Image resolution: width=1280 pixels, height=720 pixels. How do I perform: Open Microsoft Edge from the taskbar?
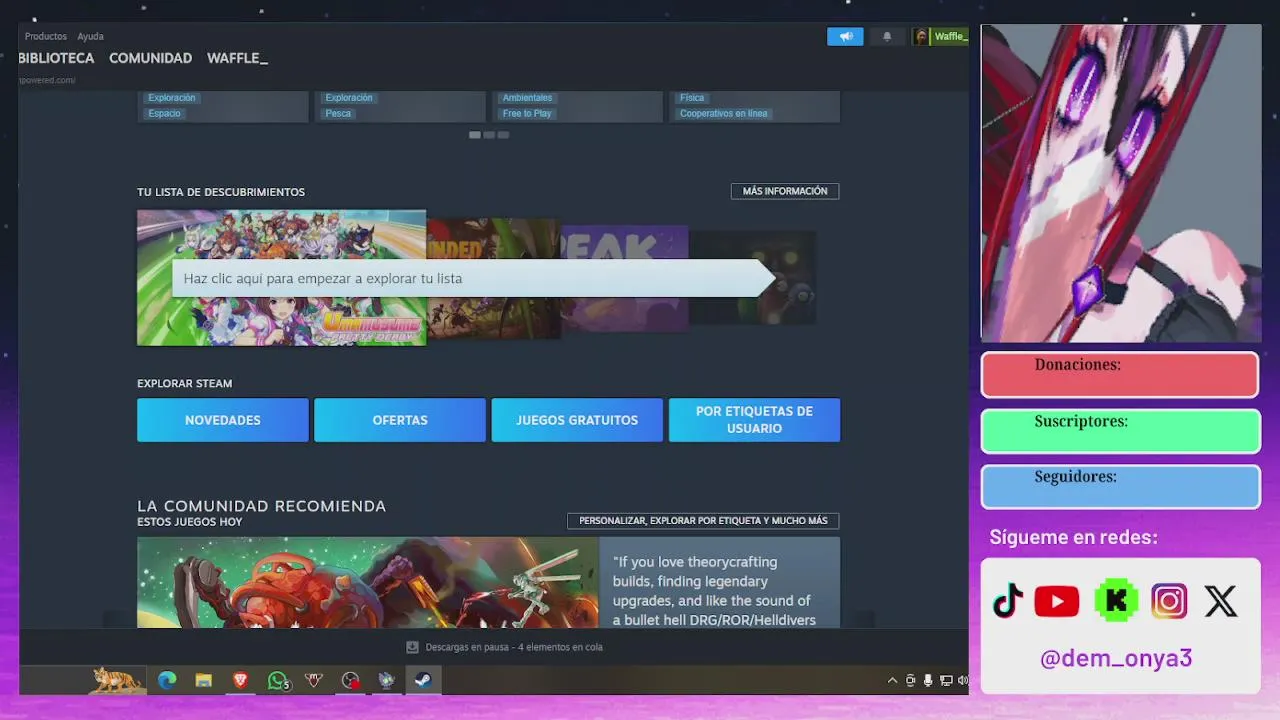tap(167, 680)
